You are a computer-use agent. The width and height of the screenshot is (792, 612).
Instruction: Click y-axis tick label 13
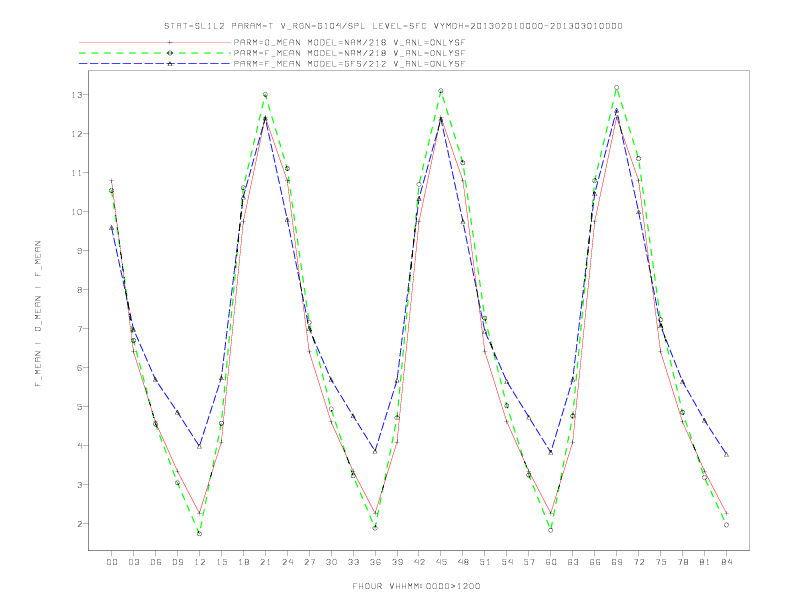click(x=77, y=95)
